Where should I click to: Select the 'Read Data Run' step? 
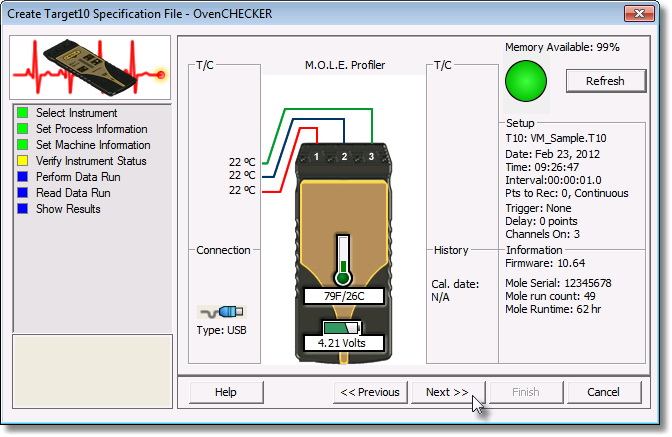[73, 193]
